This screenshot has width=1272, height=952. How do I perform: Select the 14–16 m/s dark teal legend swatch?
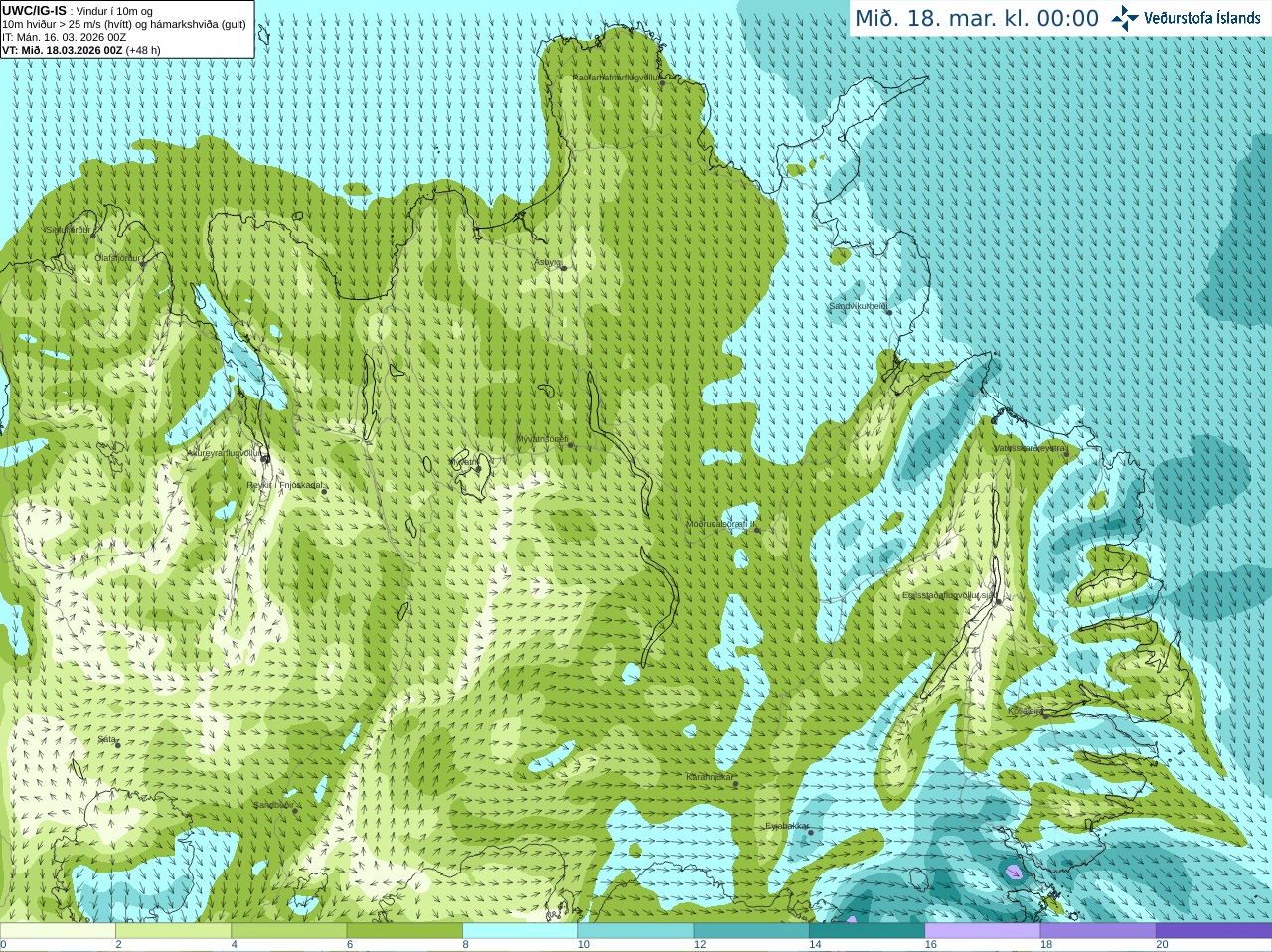coord(867,931)
